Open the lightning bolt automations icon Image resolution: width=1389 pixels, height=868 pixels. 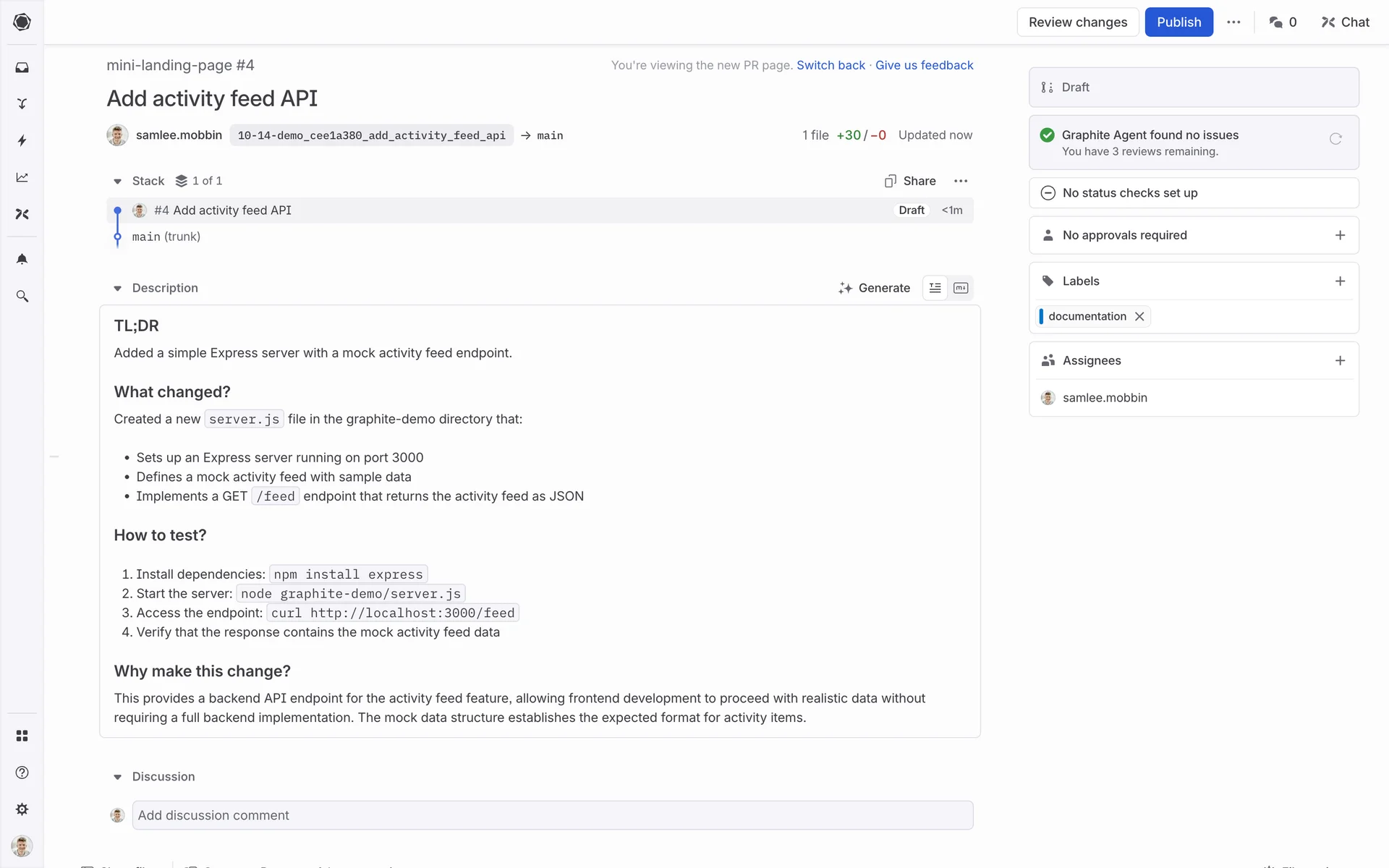coord(22,140)
